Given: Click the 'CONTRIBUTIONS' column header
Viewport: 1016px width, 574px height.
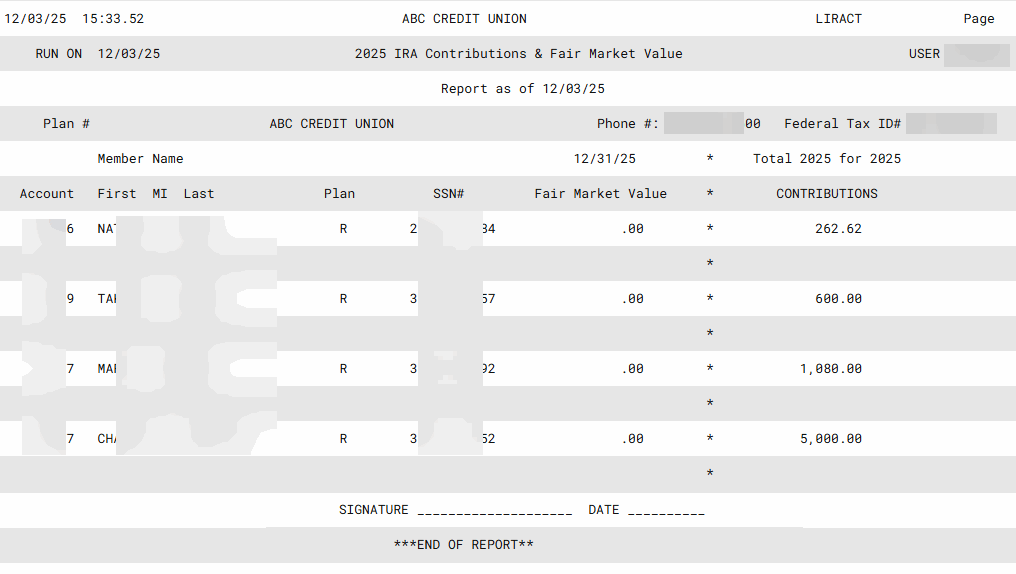Looking at the screenshot, I should pos(826,194).
